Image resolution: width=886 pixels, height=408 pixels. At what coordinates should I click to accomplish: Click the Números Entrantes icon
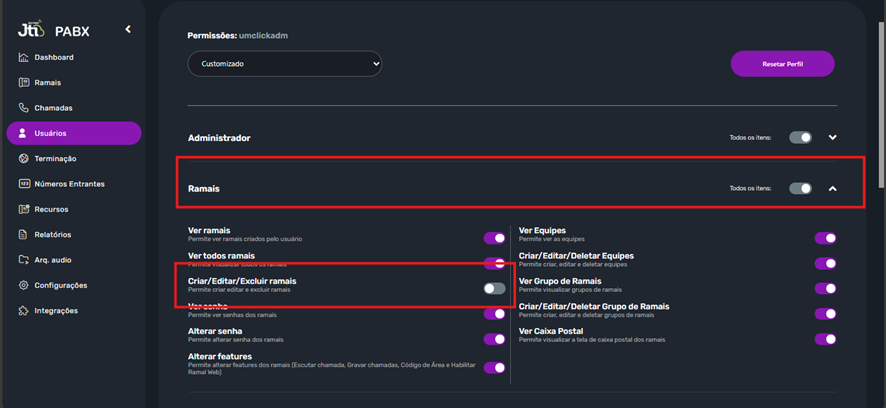click(x=24, y=184)
